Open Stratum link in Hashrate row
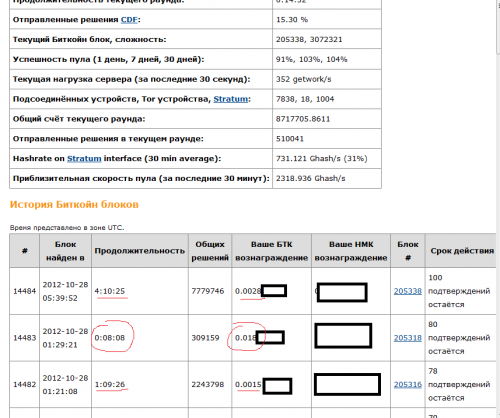This screenshot has width=500, height=418. [x=84, y=158]
